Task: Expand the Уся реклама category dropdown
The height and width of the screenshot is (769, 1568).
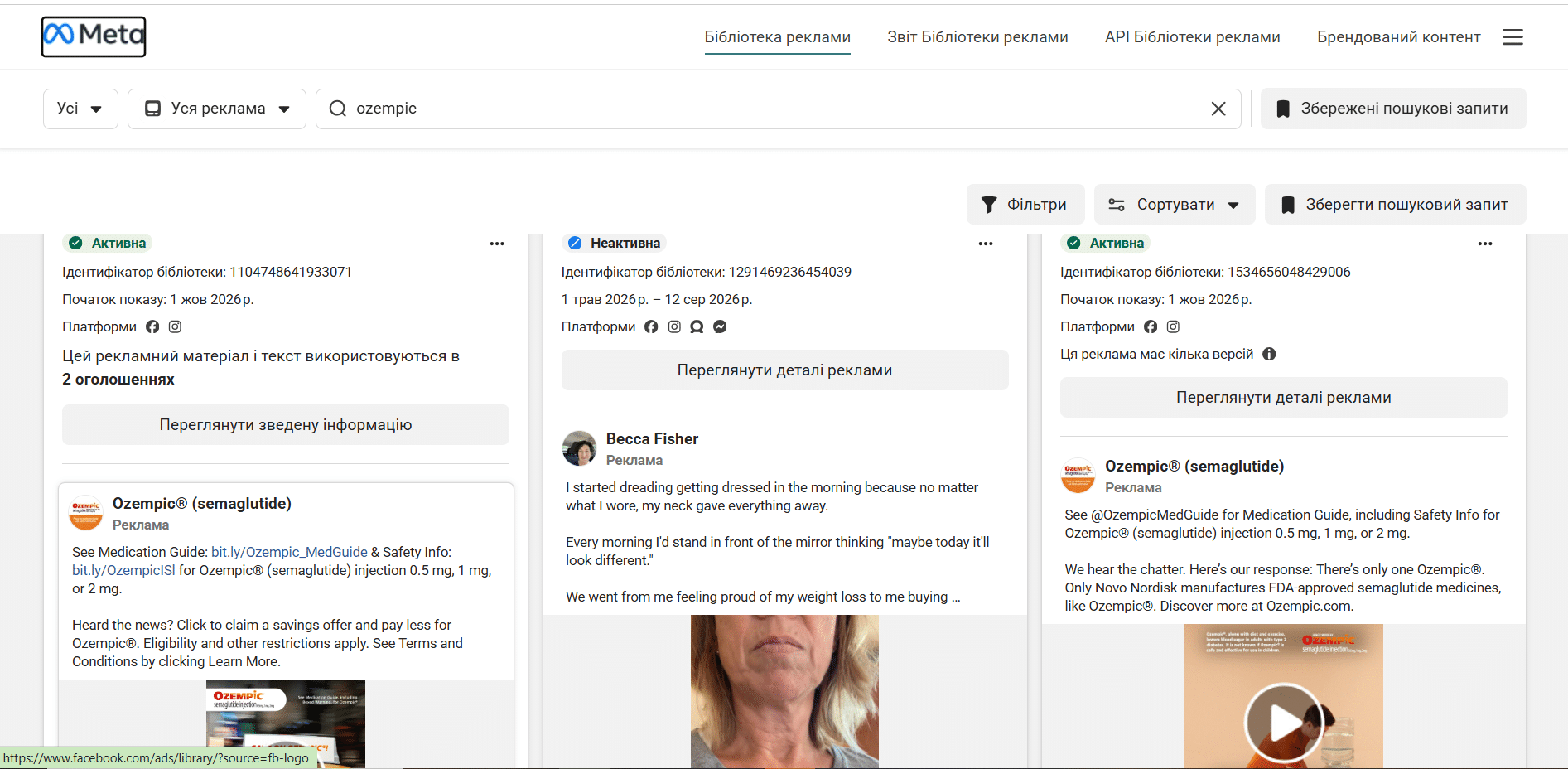Action: [217, 109]
